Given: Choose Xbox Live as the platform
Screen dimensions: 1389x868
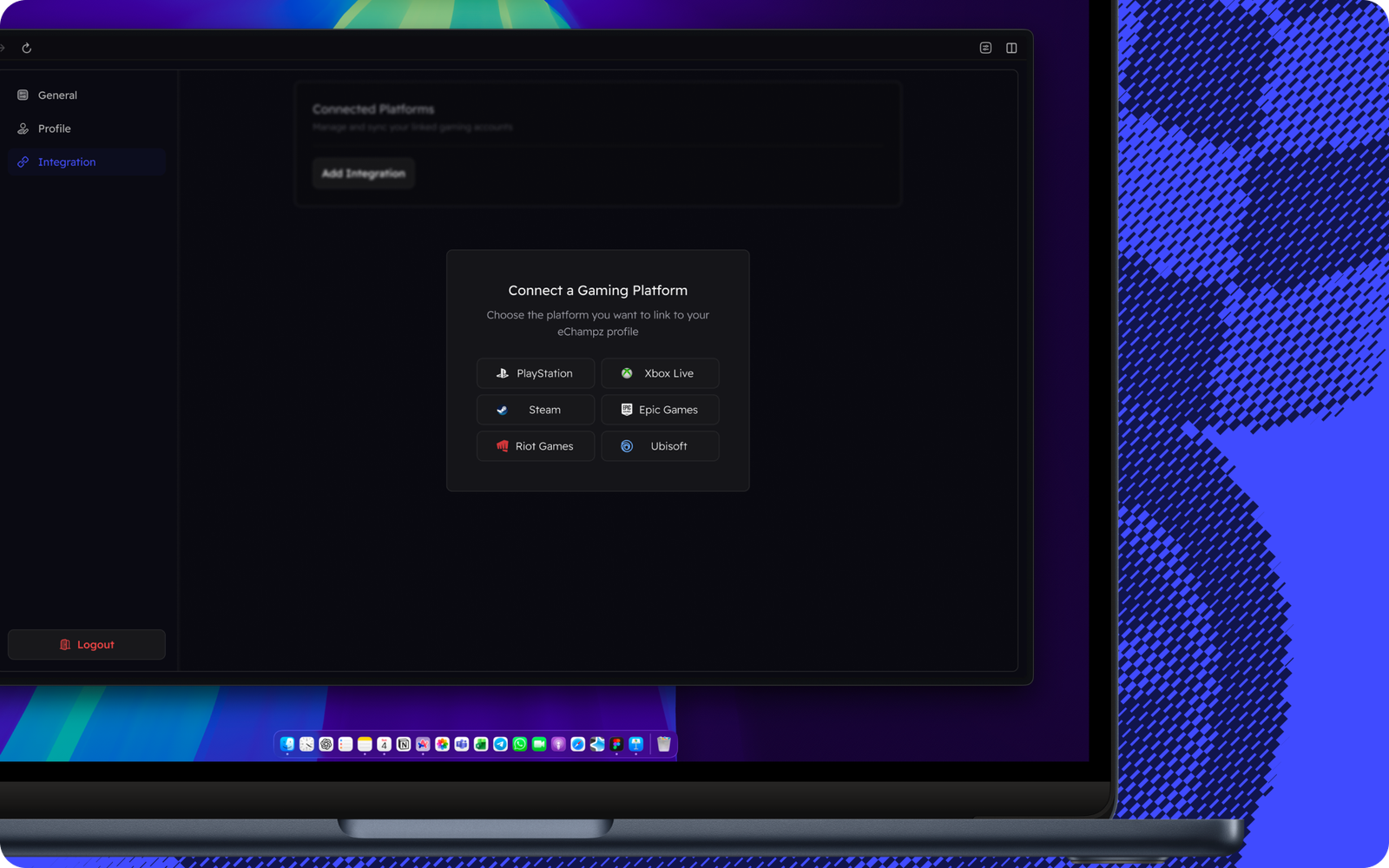Looking at the screenshot, I should 660,373.
